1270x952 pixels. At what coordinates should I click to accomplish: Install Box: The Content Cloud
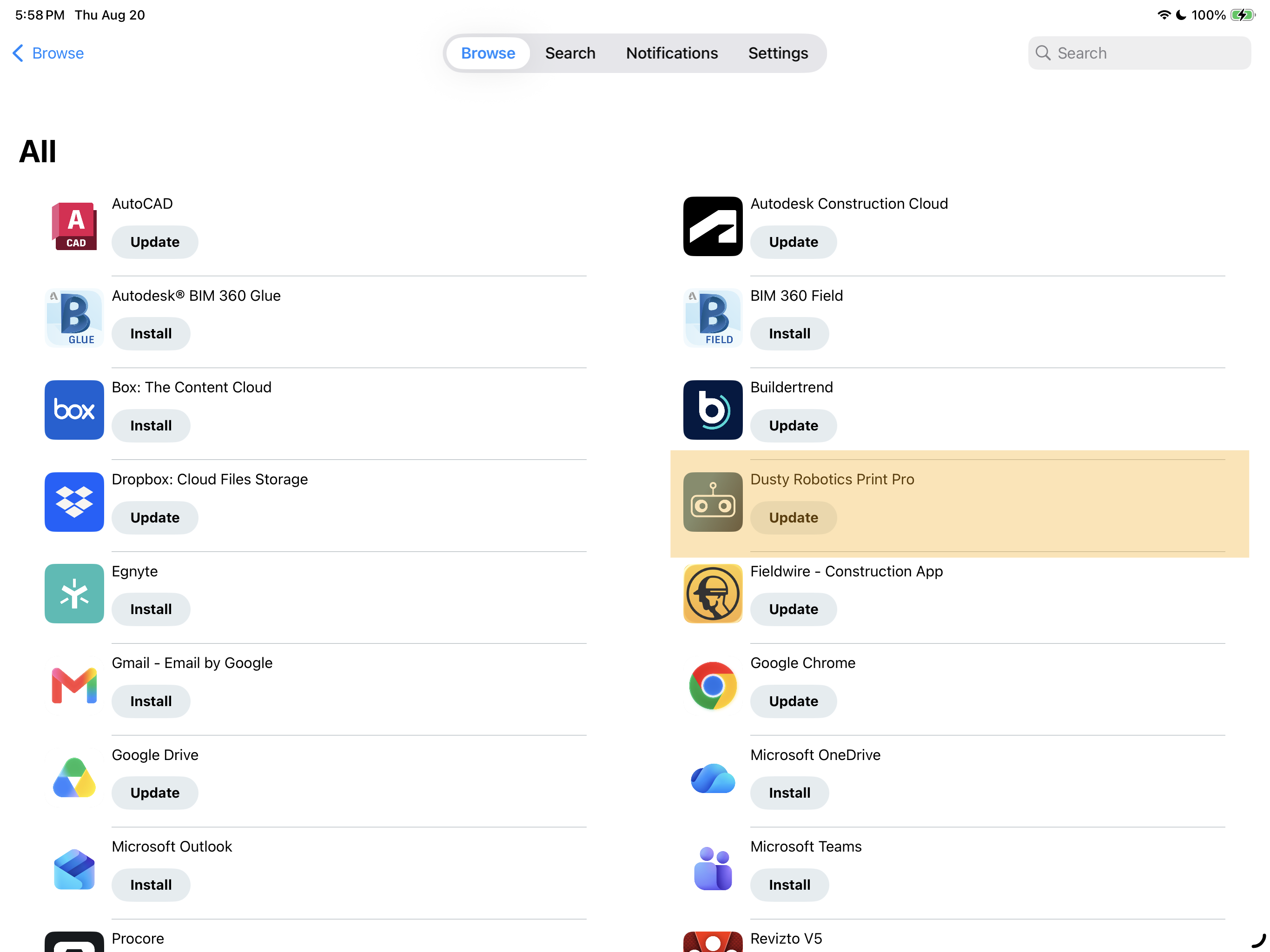coord(151,425)
